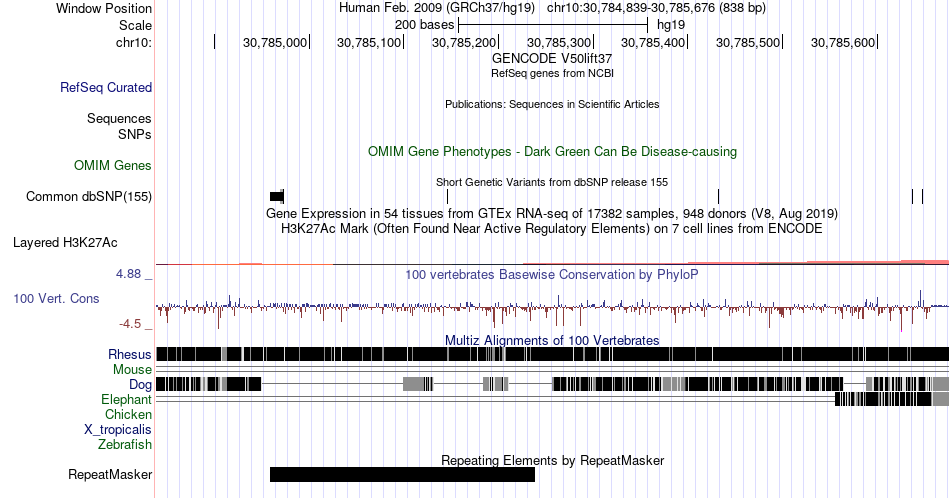Click the RefSeq genes from NCBI title

pos(552,73)
